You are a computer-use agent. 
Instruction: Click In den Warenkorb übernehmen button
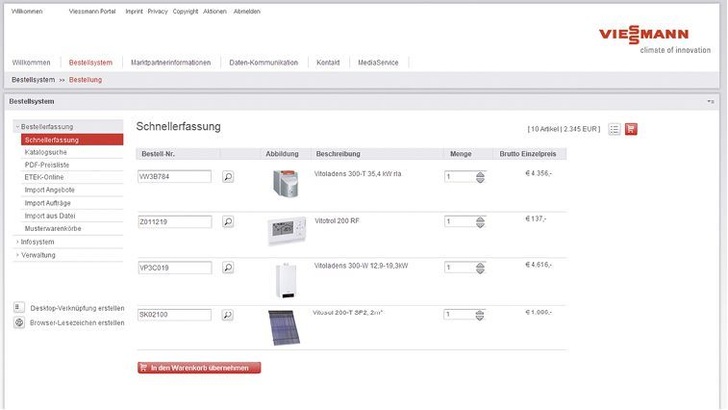pyautogui.click(x=199, y=368)
